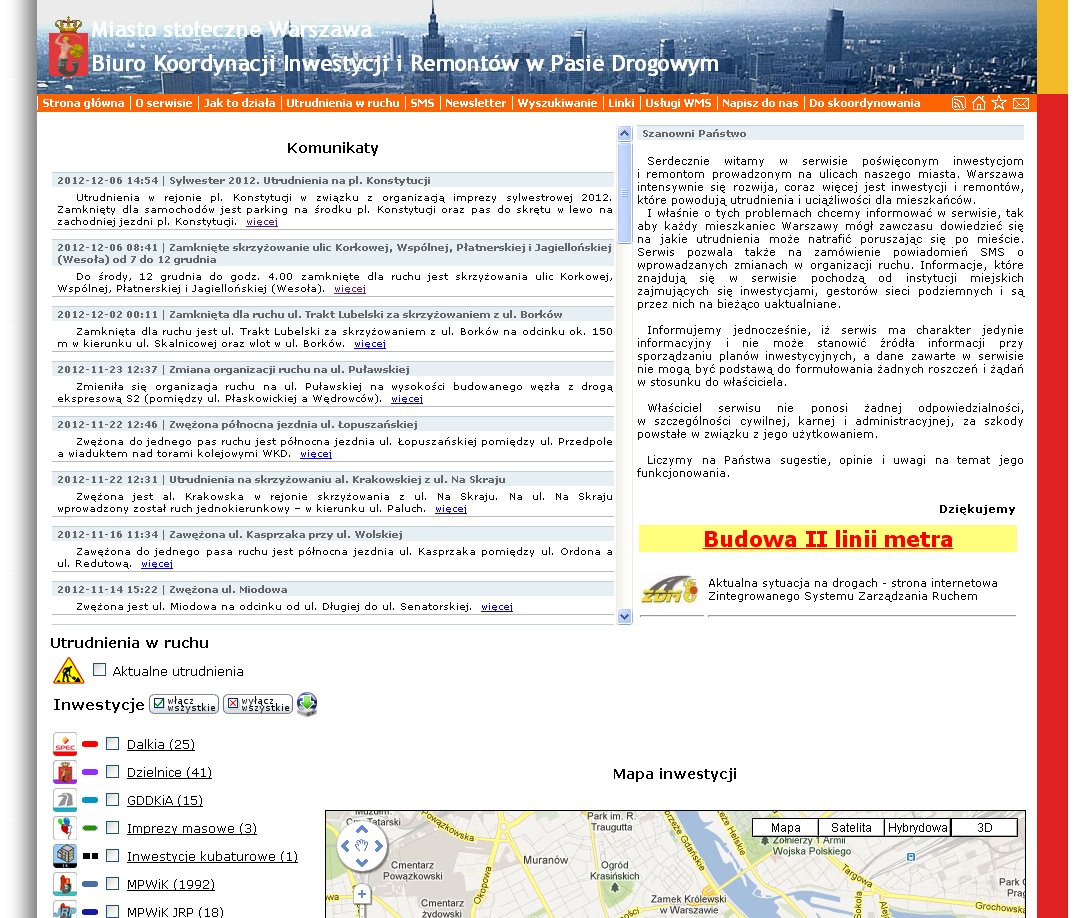
Task: Open Jak to działa menu item
Action: tap(239, 103)
